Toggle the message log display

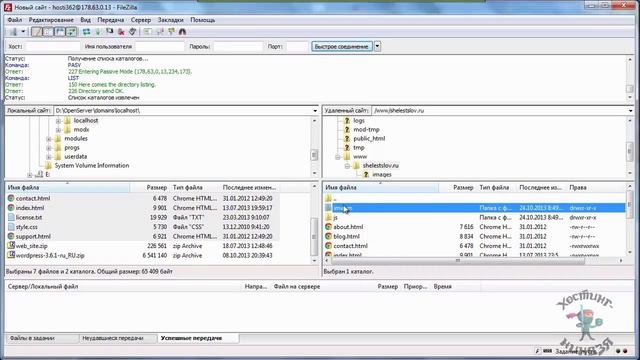tap(36, 32)
